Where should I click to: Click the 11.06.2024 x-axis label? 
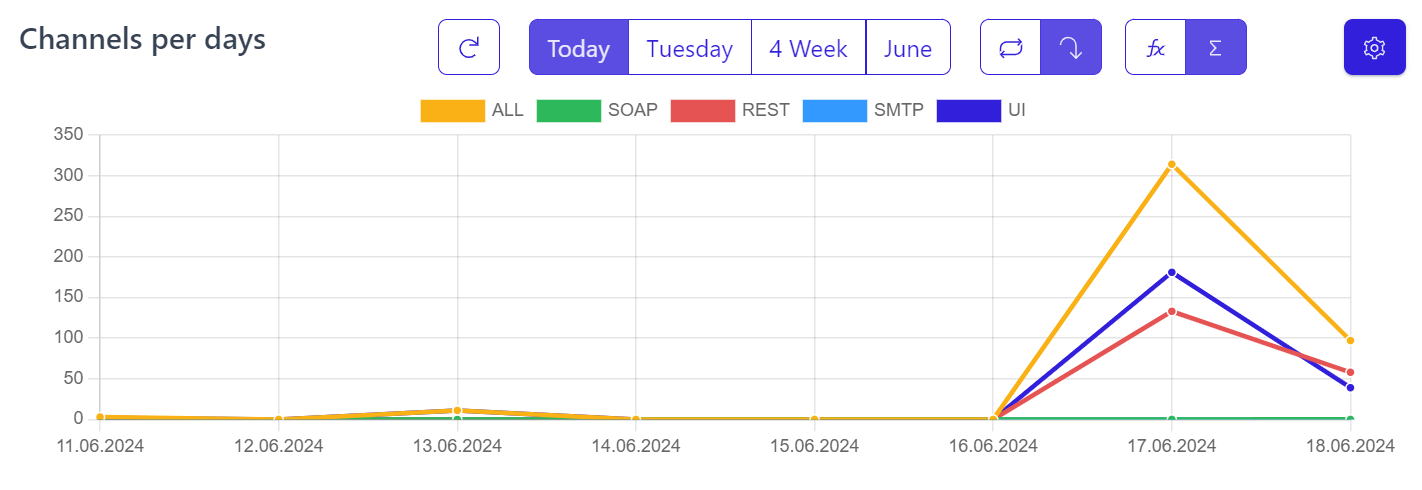99,446
